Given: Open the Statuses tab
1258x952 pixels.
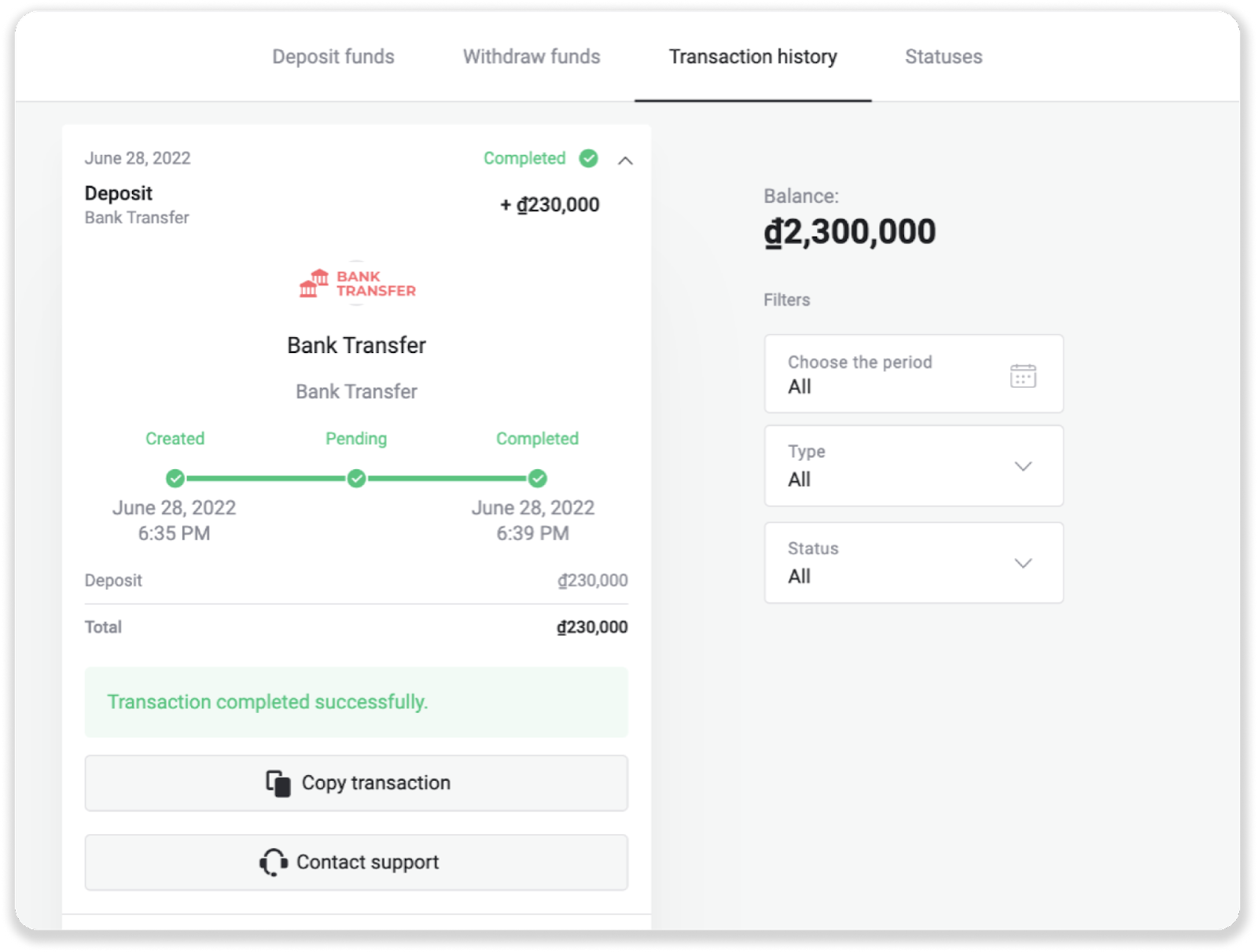Looking at the screenshot, I should tap(943, 57).
